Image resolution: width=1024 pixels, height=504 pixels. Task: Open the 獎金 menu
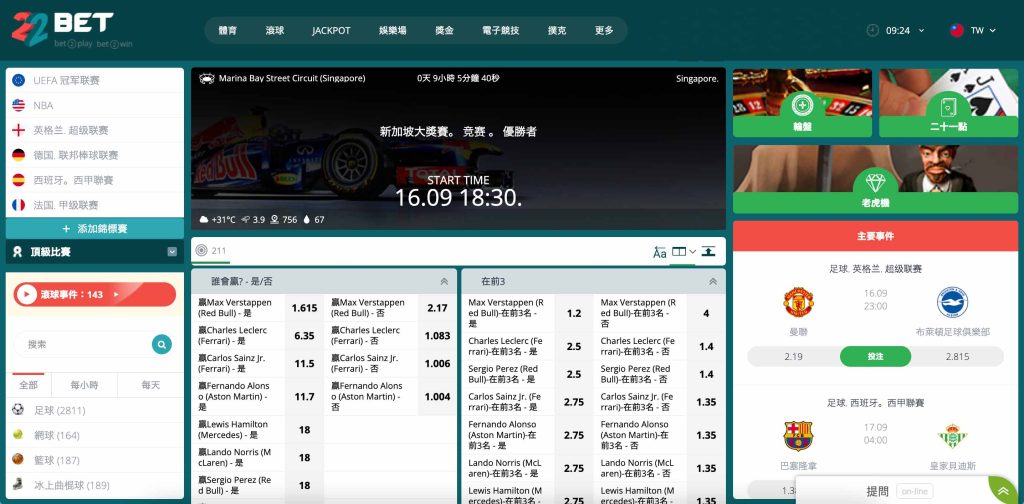click(x=444, y=30)
